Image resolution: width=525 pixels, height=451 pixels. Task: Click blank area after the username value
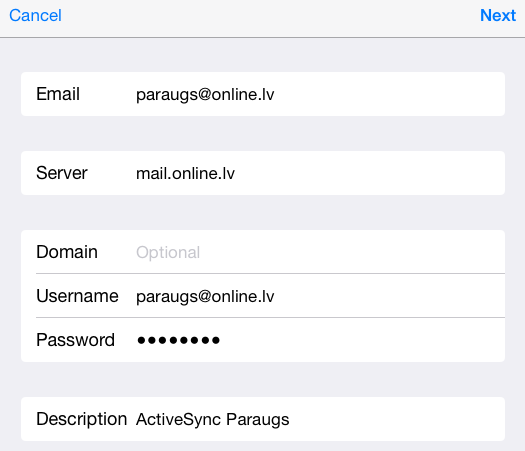pyautogui.click(x=388, y=296)
